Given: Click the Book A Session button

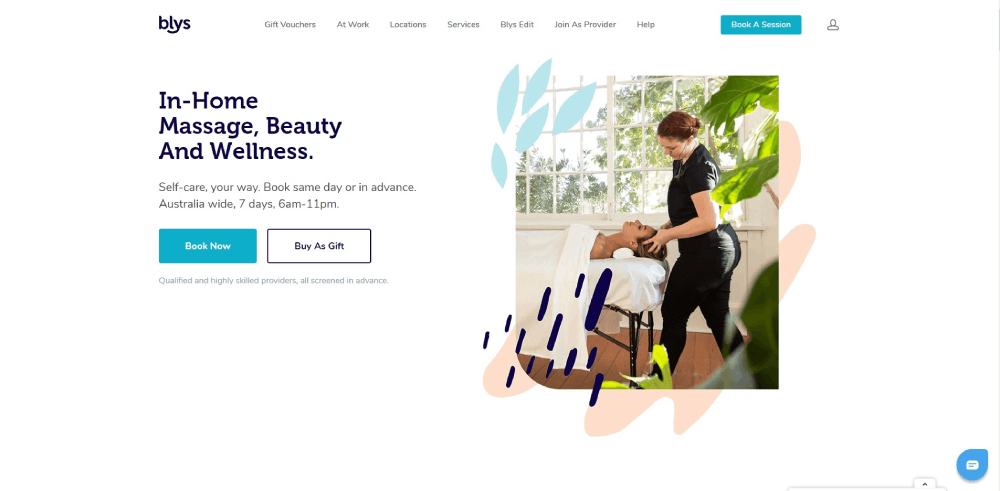Looking at the screenshot, I should 761,25.
